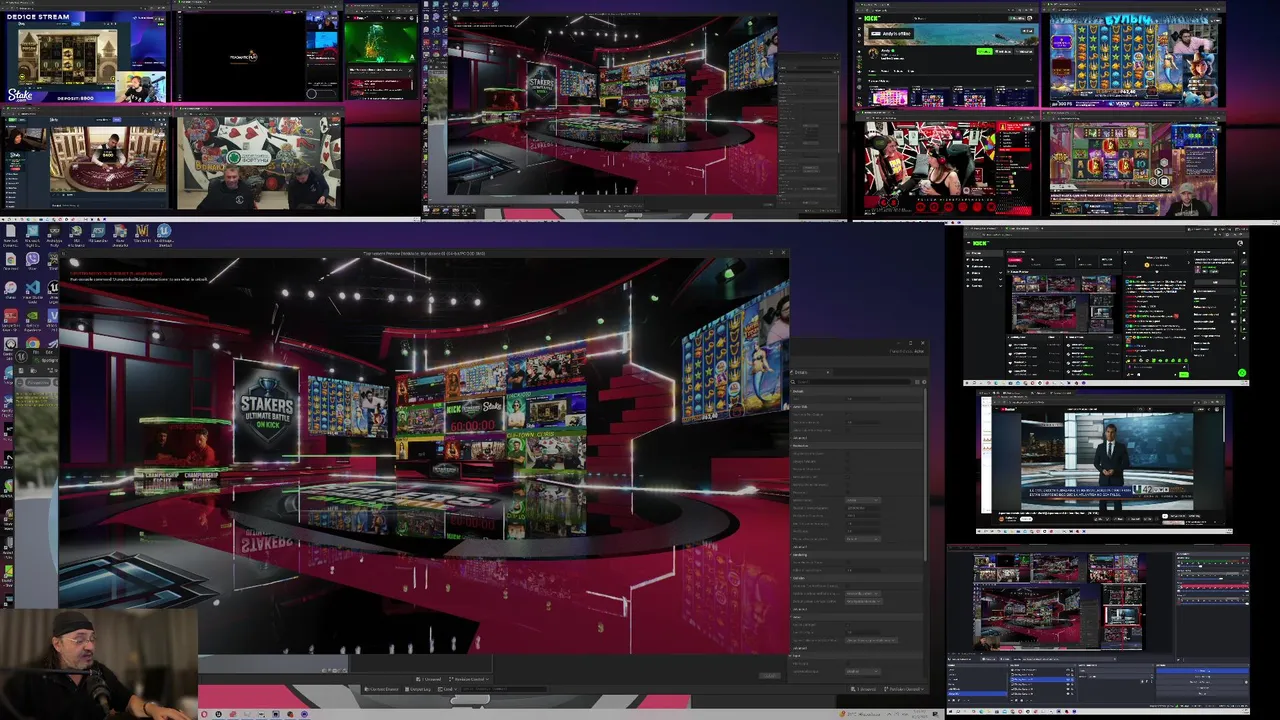Click the white Subscribe button under YouTube video
The image size is (1280, 720).
pos(1026,519)
